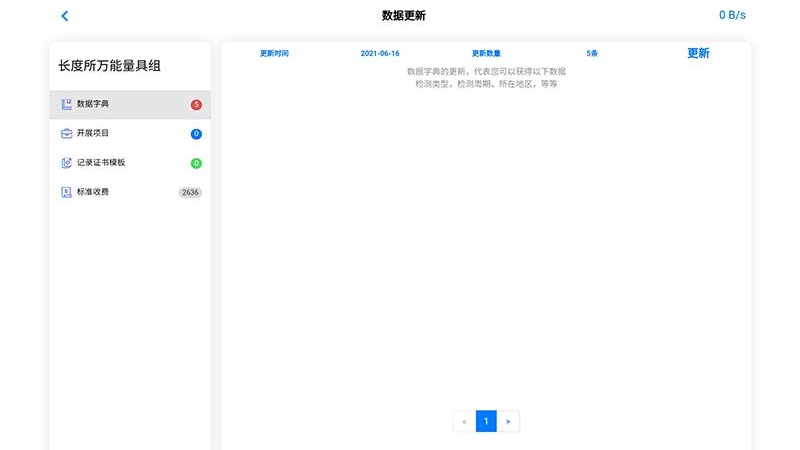Click the red badge showing 5

click(x=196, y=105)
